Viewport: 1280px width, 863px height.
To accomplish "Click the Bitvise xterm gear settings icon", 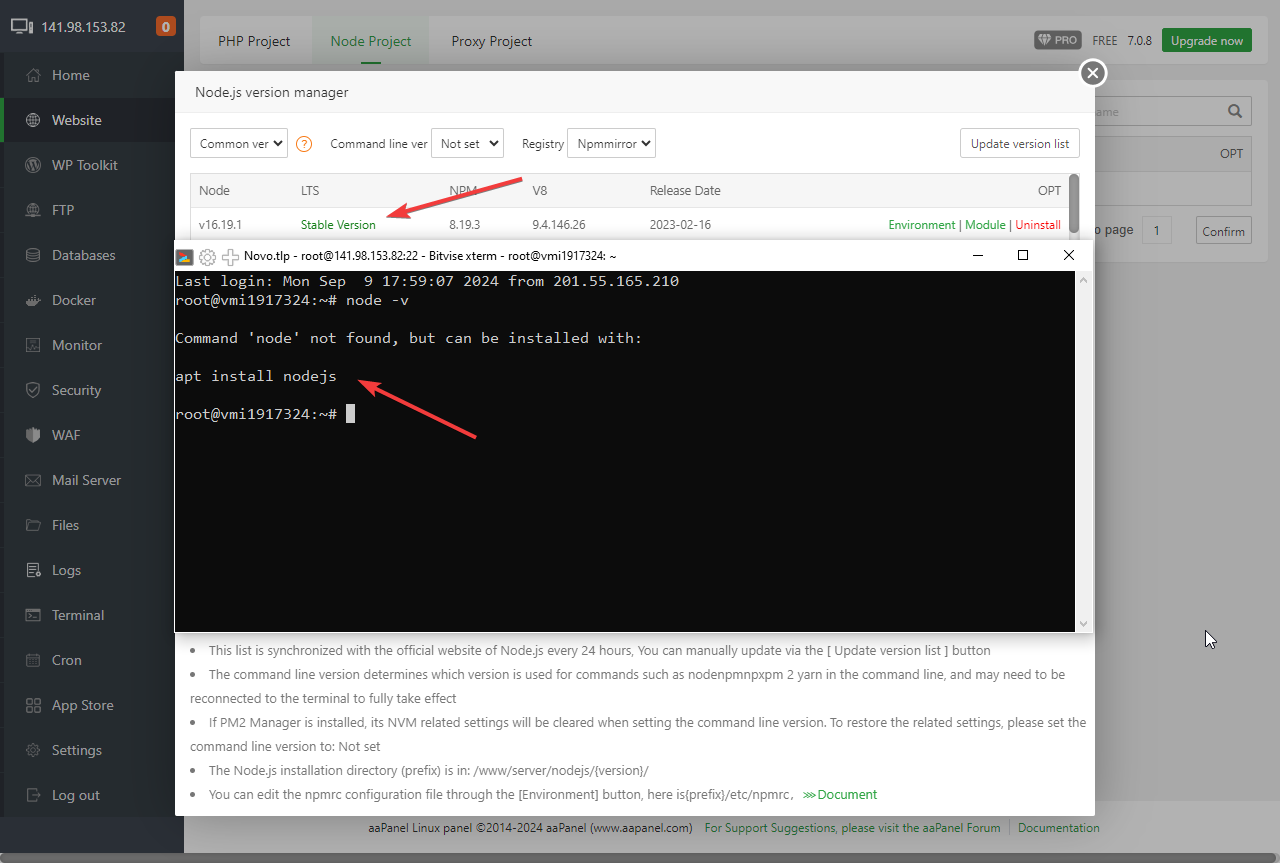I will coord(208,256).
